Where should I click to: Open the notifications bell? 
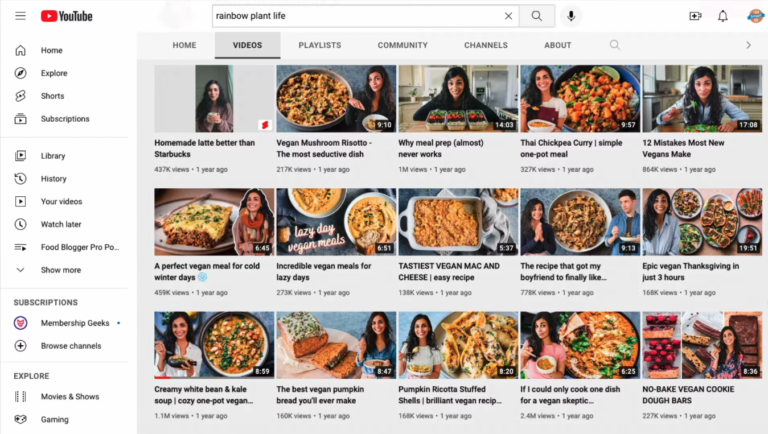coord(723,16)
